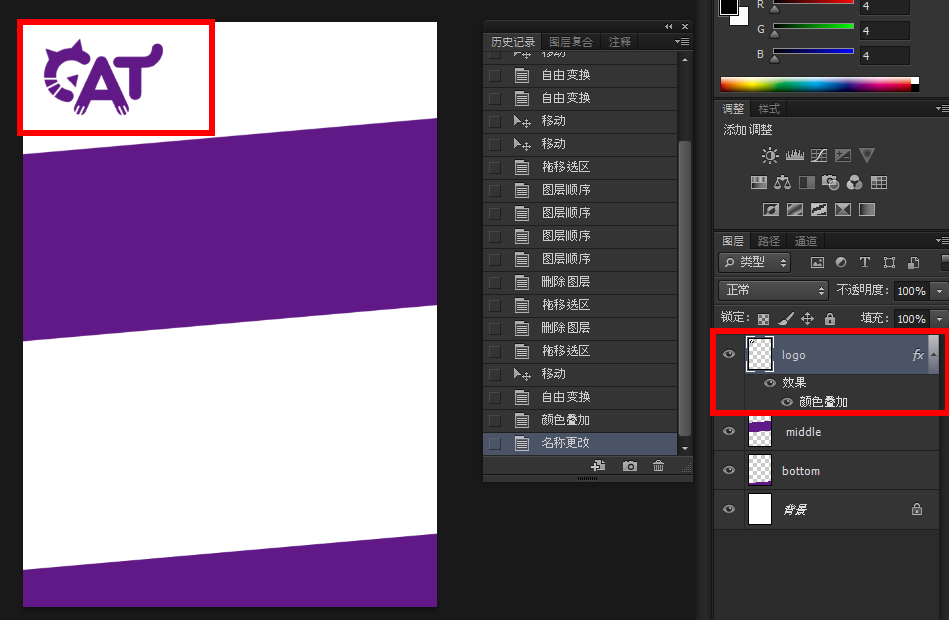The image size is (949, 620).
Task: Open the 填充 slider arrow
Action: click(939, 319)
